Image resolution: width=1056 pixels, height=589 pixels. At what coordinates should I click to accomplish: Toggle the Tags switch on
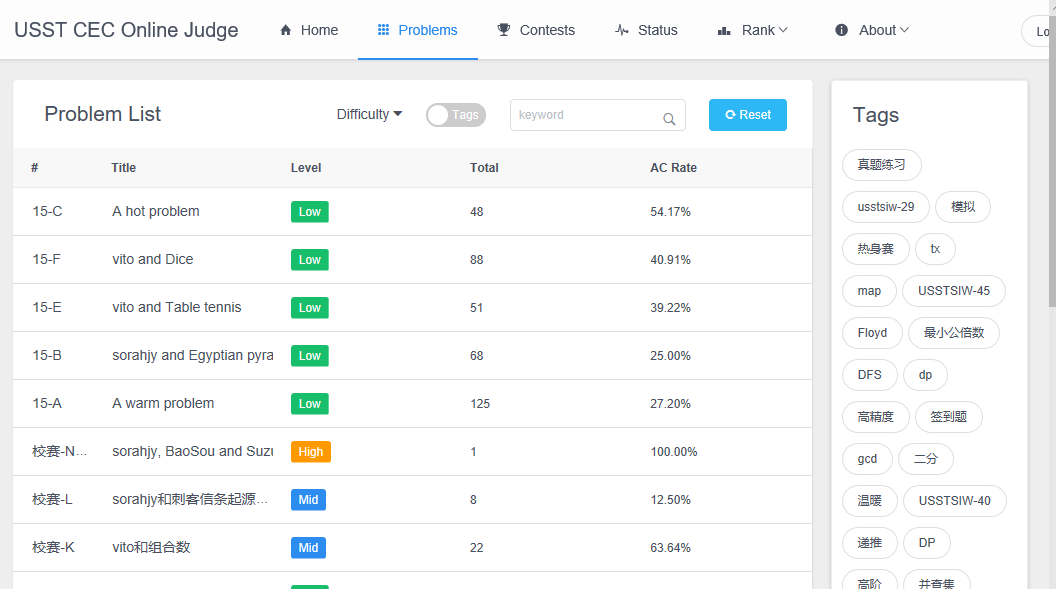[x=455, y=115]
